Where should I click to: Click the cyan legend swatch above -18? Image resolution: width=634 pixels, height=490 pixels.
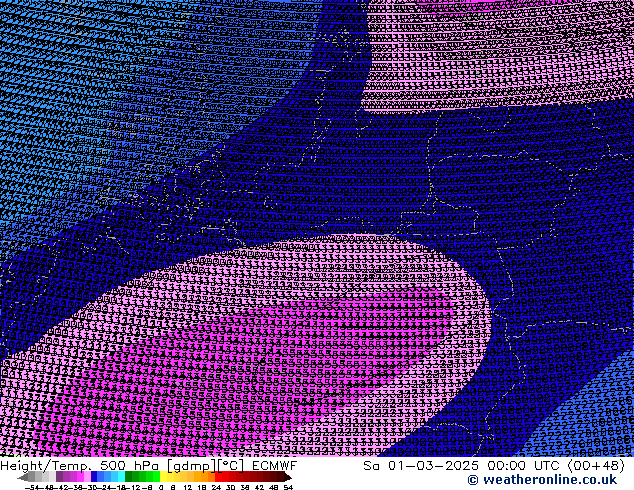click(x=121, y=477)
